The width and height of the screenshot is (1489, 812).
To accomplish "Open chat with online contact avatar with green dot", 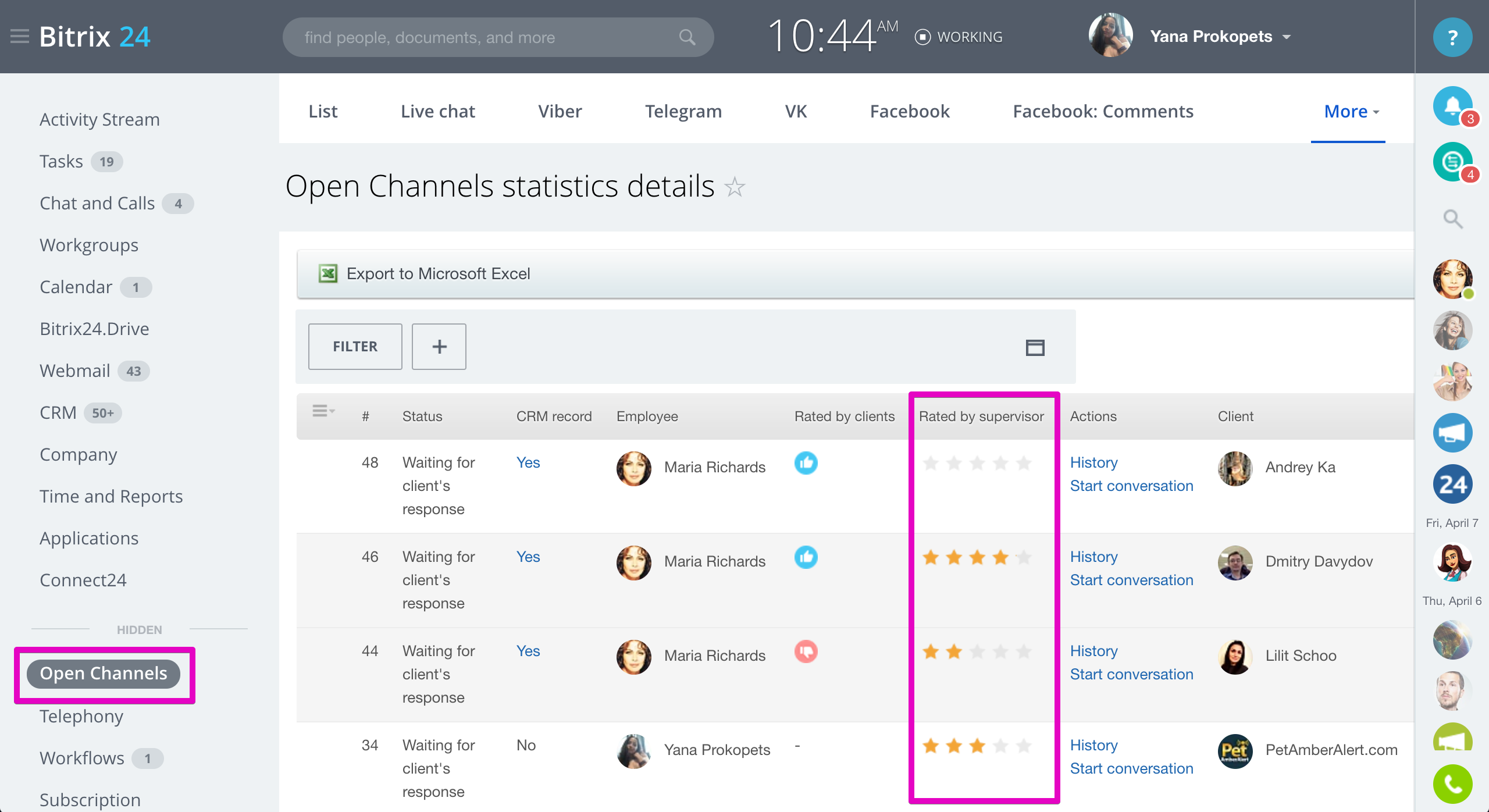I will click(x=1452, y=279).
